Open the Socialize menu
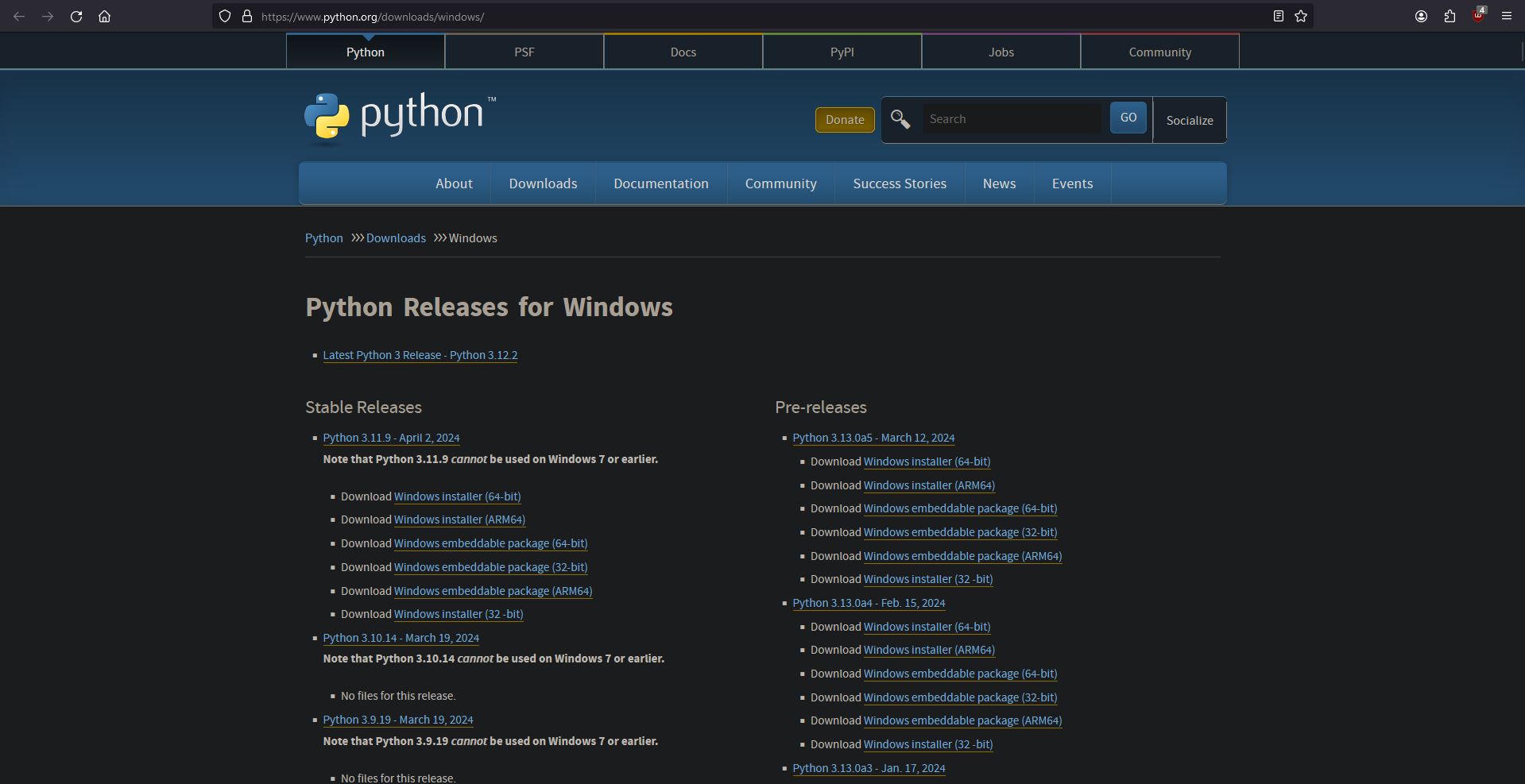The height and width of the screenshot is (784, 1525). coord(1190,121)
